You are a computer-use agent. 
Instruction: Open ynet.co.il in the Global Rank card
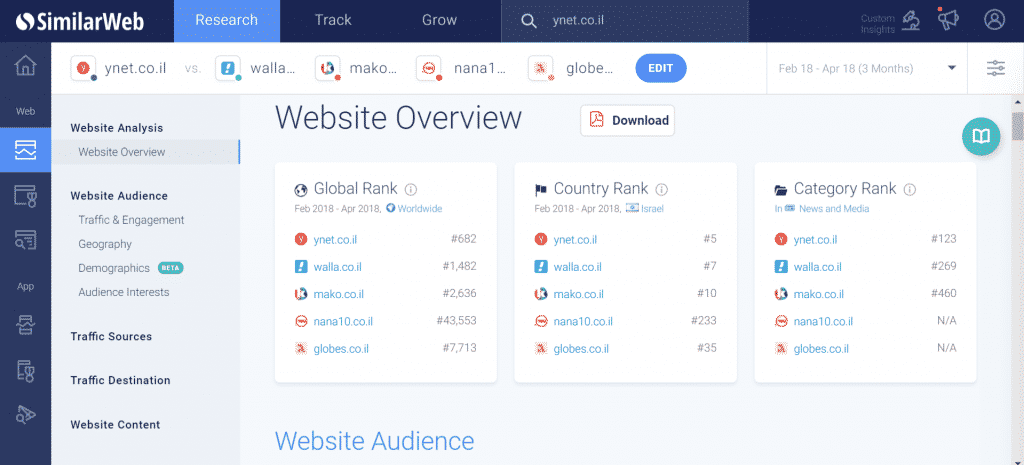point(334,240)
